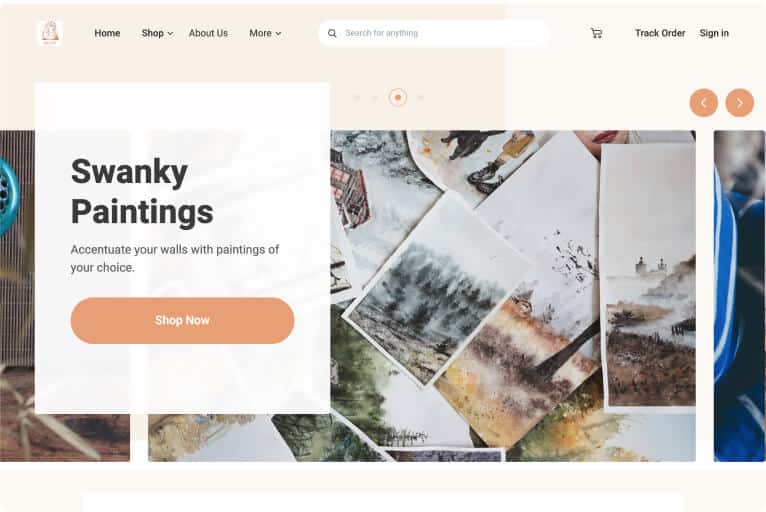Screen dimensions: 766x512
Task: Click the search magnifier icon
Action: [x=332, y=33]
